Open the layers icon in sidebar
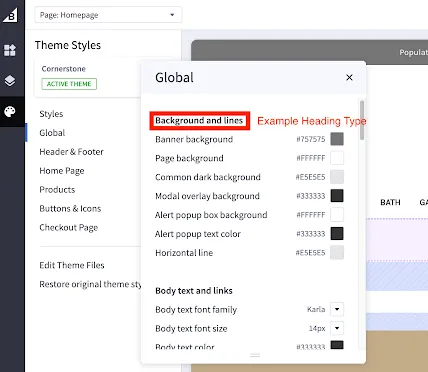428x372 pixels. point(10,81)
